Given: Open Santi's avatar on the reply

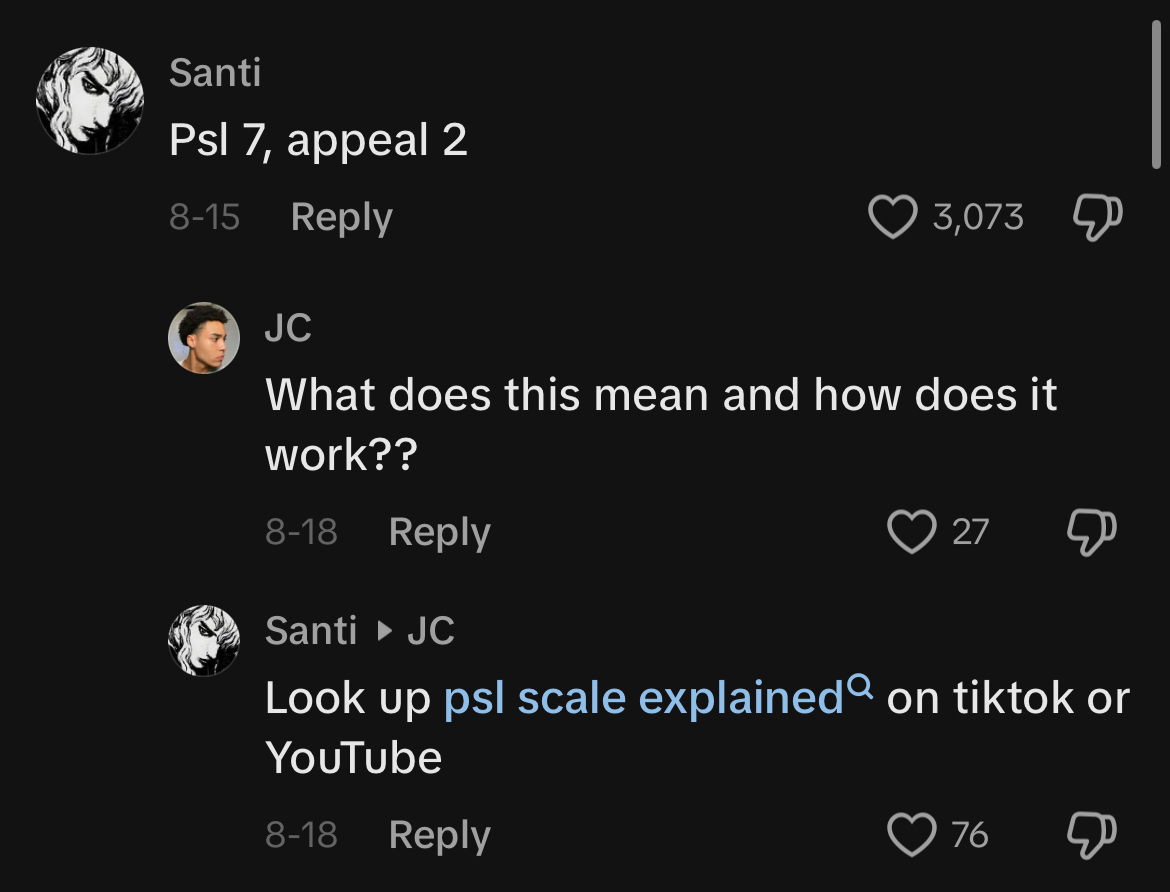Looking at the screenshot, I should [x=204, y=640].
